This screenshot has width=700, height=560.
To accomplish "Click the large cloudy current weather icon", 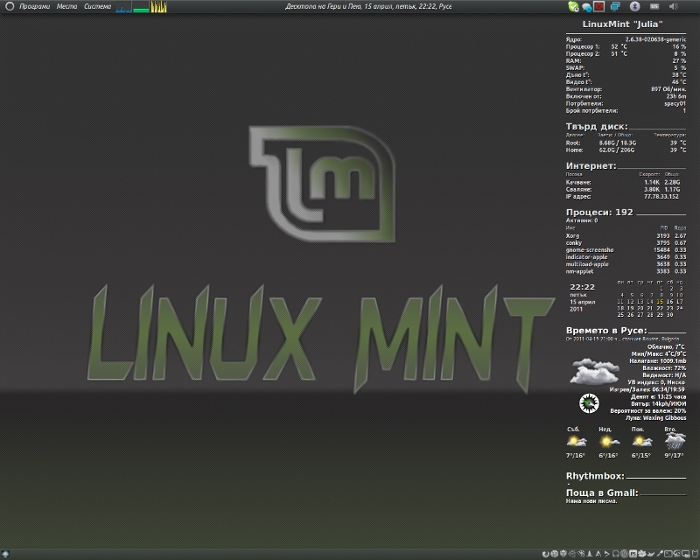I will 595,371.
